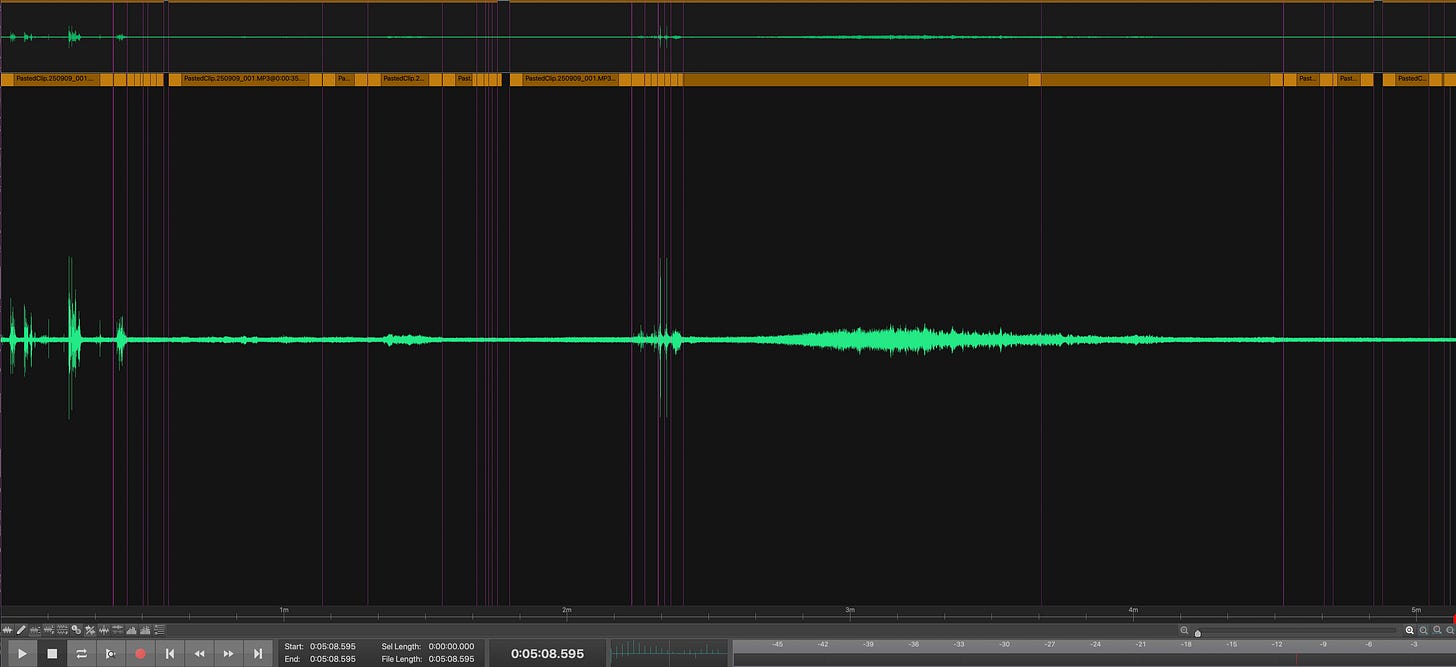Screen dimensions: 1456x667
Task: Stop playback with the Stop button
Action: (x=52, y=654)
